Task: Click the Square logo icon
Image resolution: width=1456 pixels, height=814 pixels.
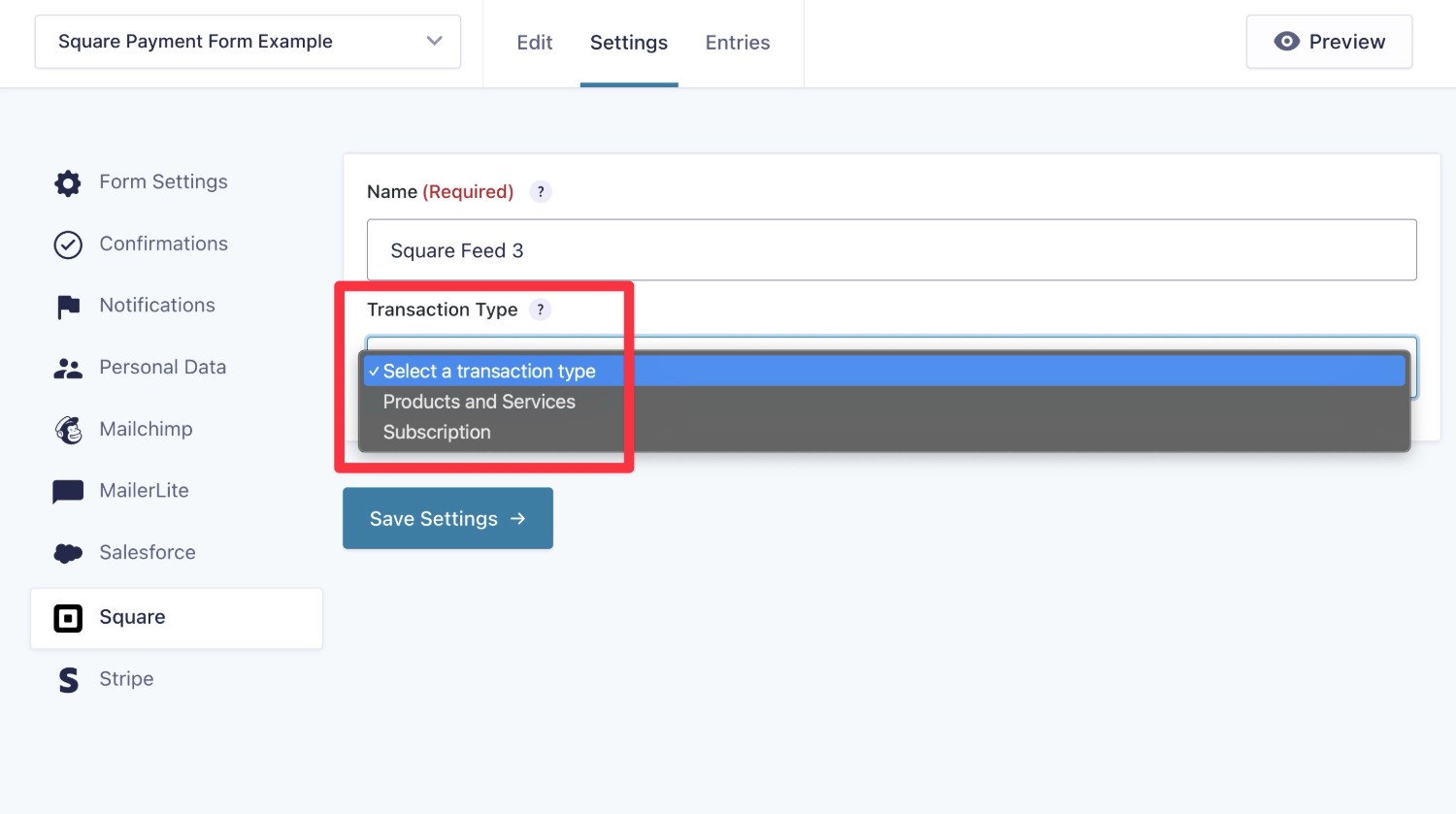Action: tap(68, 618)
